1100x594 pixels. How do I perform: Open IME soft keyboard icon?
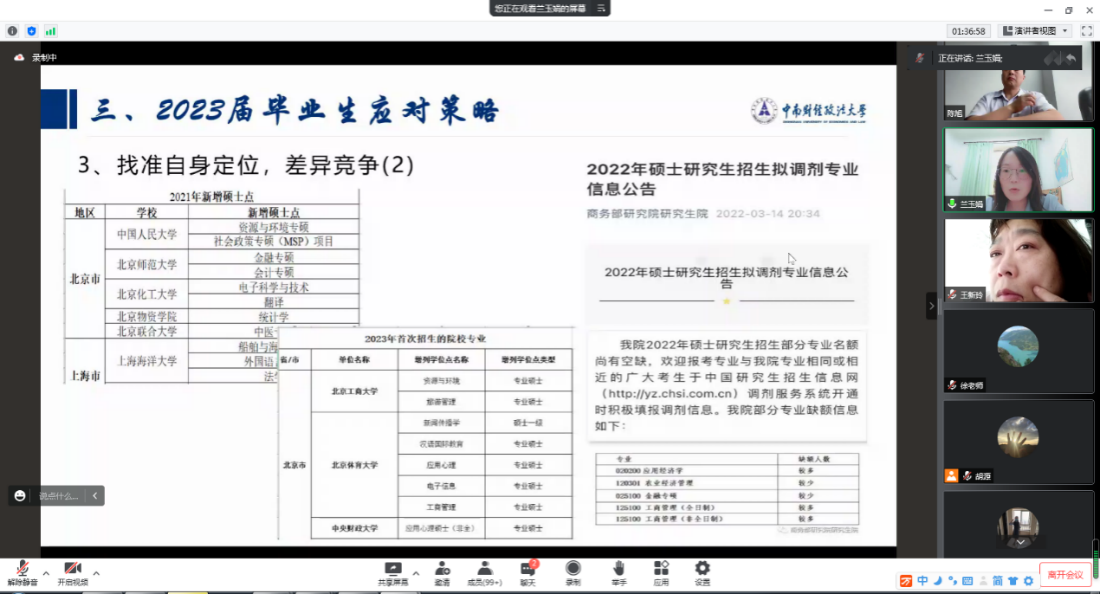click(967, 581)
